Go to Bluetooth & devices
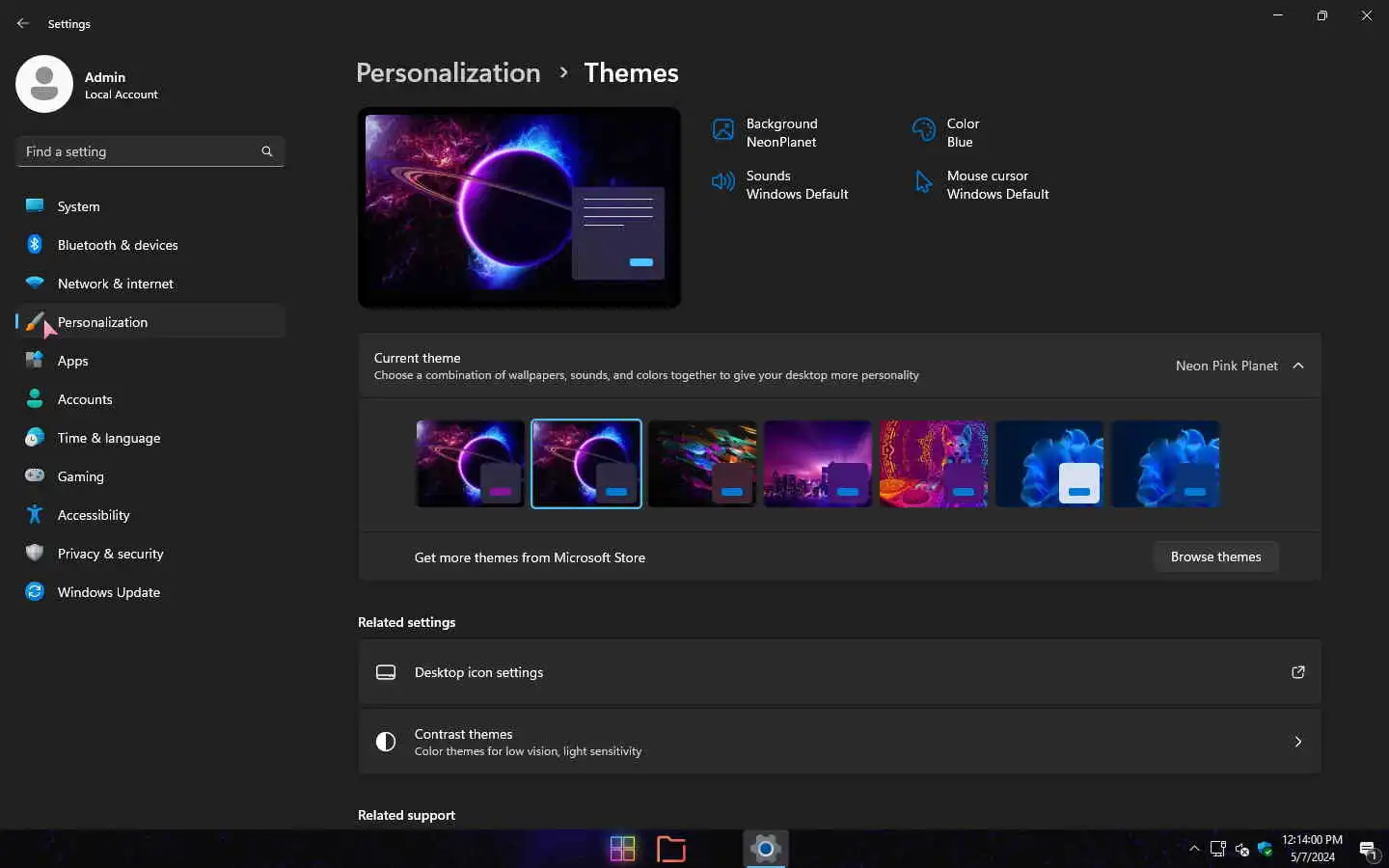Viewport: 1389px width, 868px height. click(x=150, y=244)
